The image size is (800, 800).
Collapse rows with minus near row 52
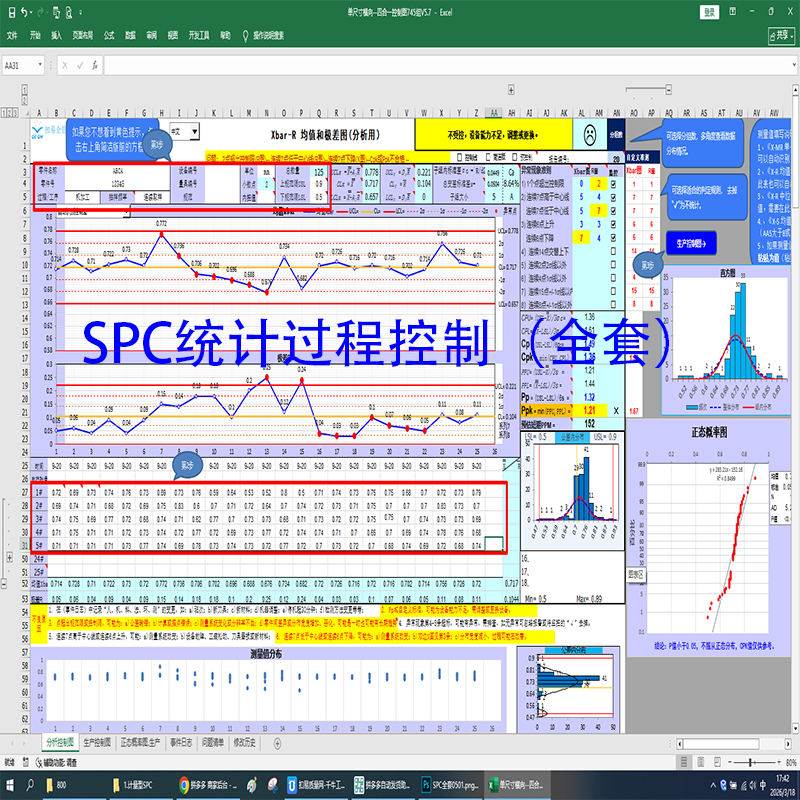tap(4, 583)
